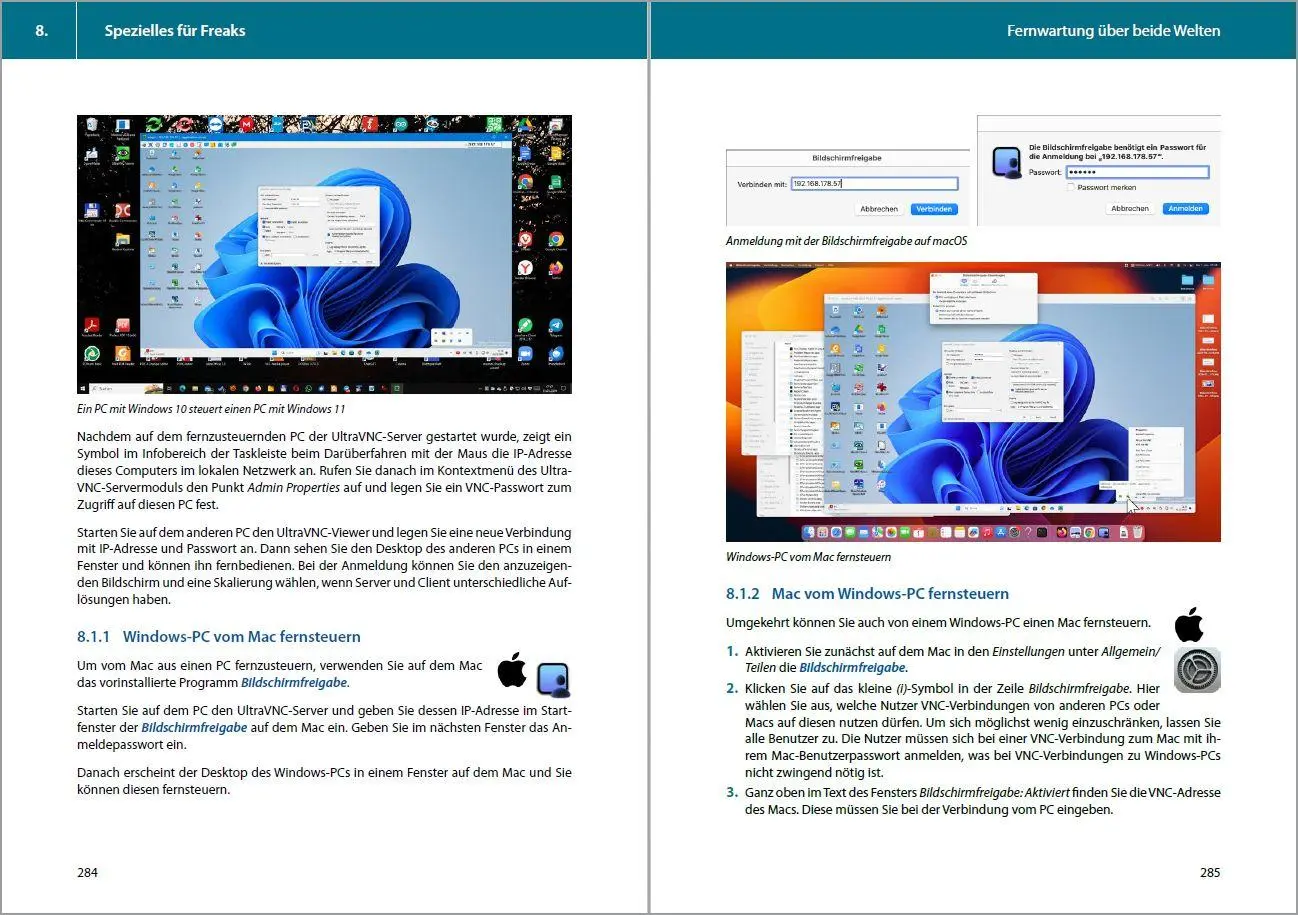Screen dimensions: 1298x915
Task: Click the Windows 11 Start button in remote window
Action: point(274,353)
